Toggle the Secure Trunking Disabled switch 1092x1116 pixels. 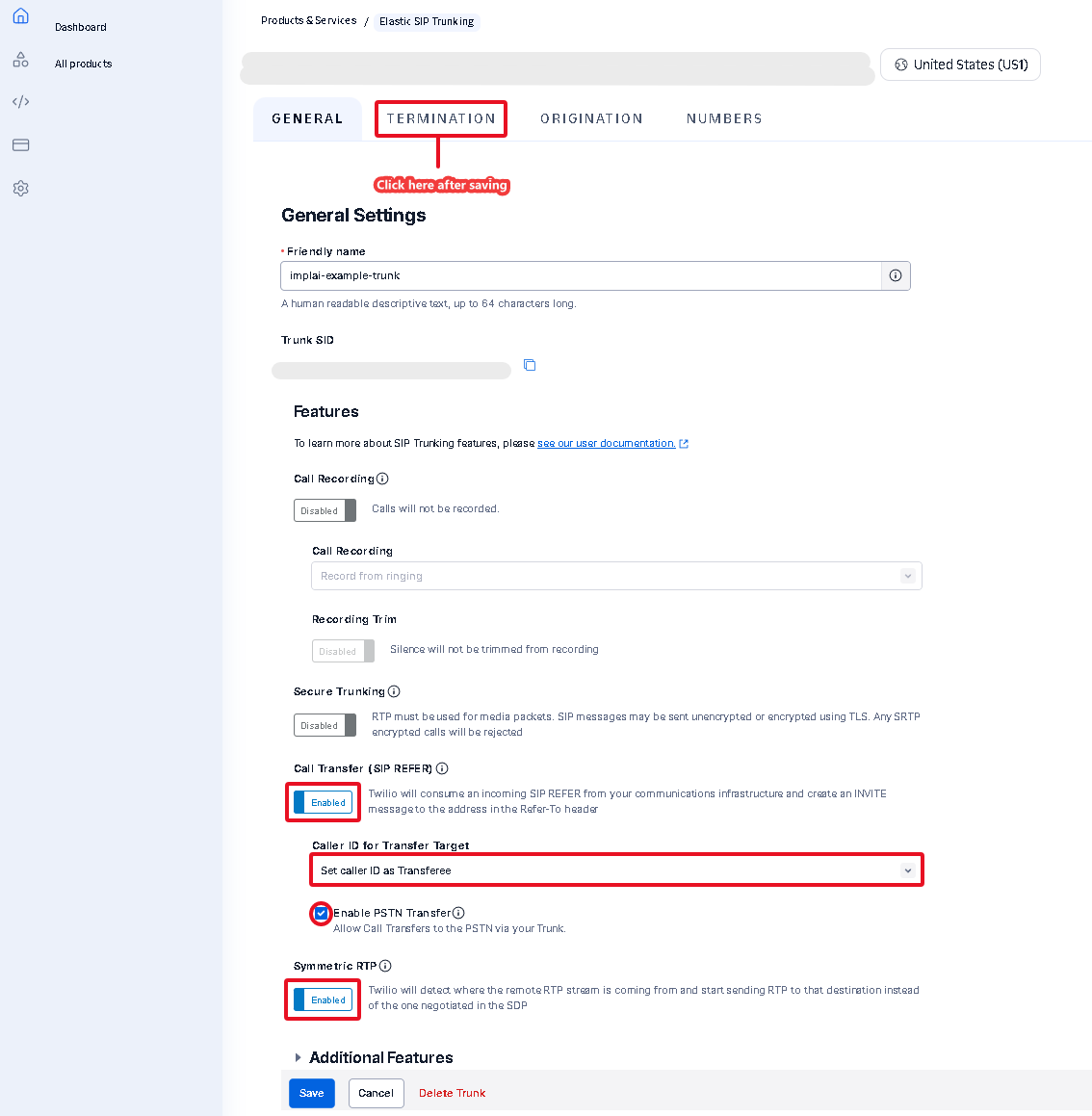(x=325, y=725)
